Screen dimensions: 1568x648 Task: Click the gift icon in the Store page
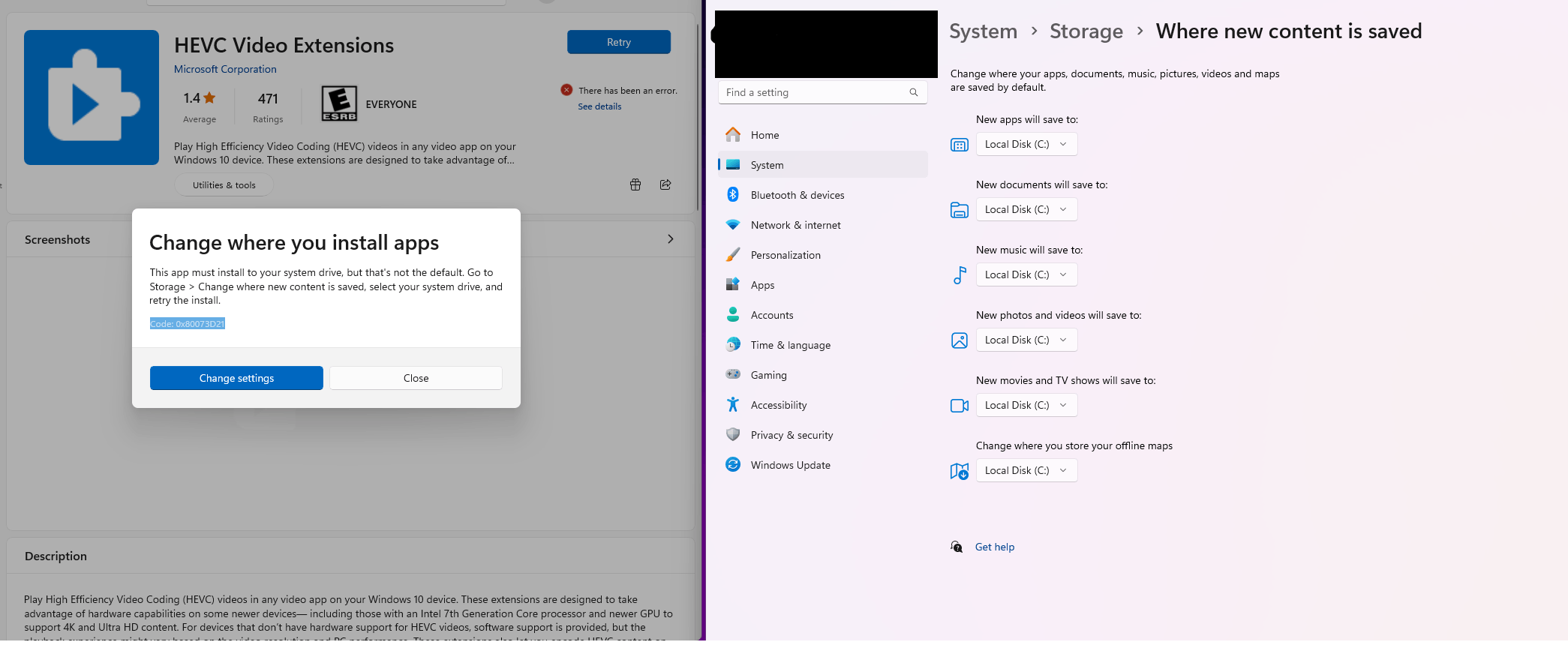[x=635, y=184]
